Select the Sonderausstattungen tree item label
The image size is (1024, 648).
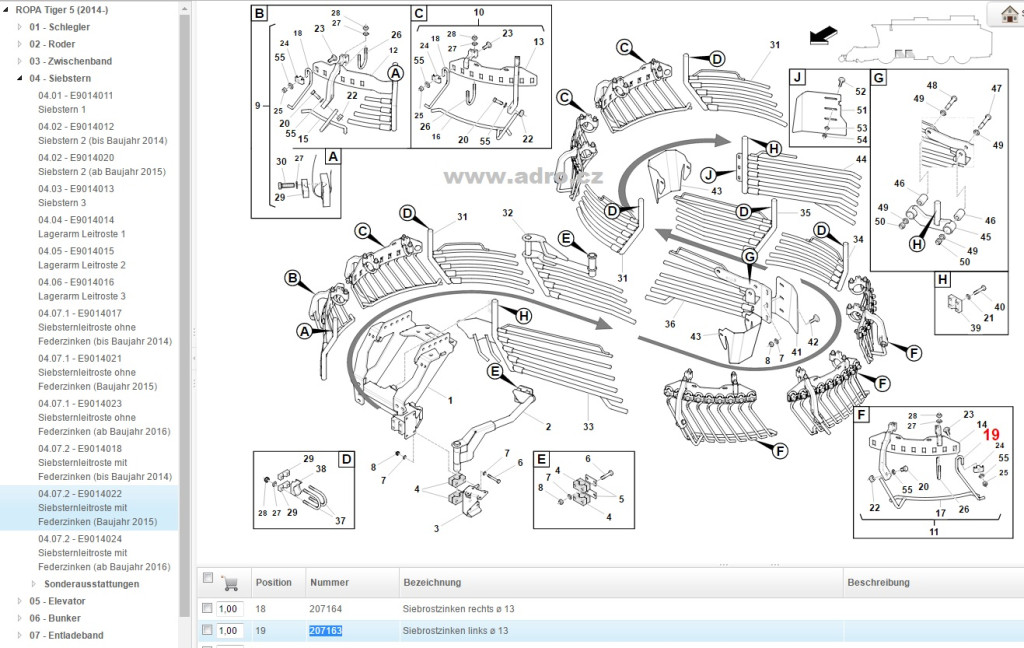[91, 584]
